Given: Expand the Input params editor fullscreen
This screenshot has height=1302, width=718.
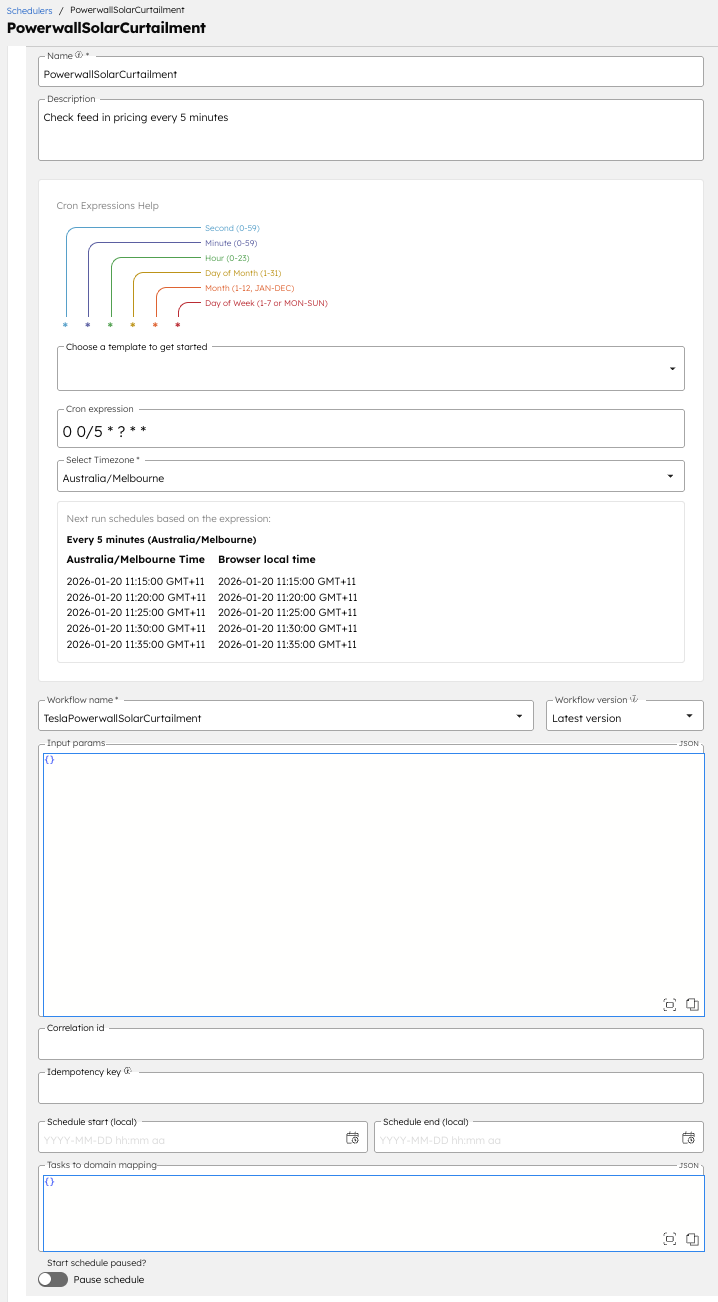Looking at the screenshot, I should pyautogui.click(x=670, y=1004).
